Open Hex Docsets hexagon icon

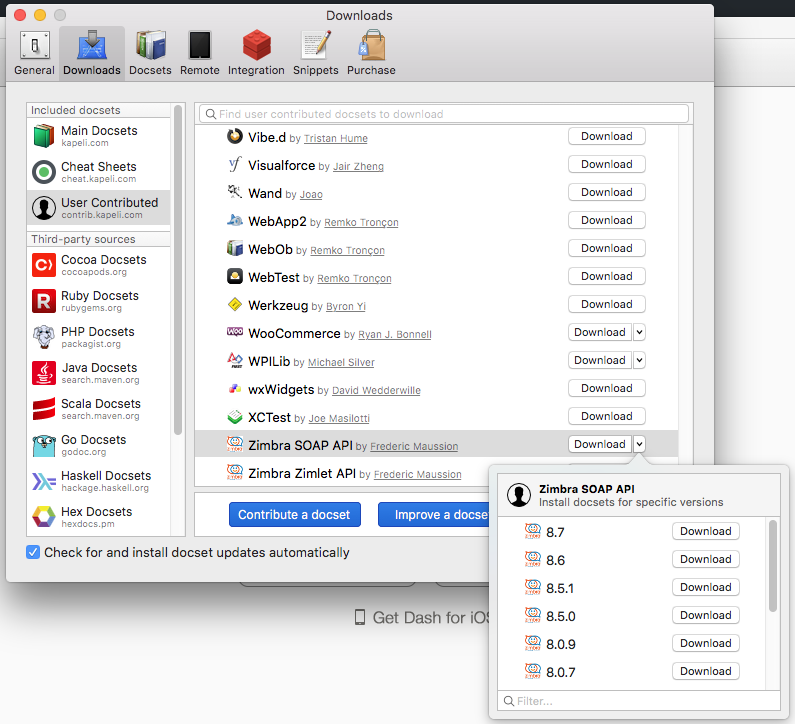tap(44, 517)
